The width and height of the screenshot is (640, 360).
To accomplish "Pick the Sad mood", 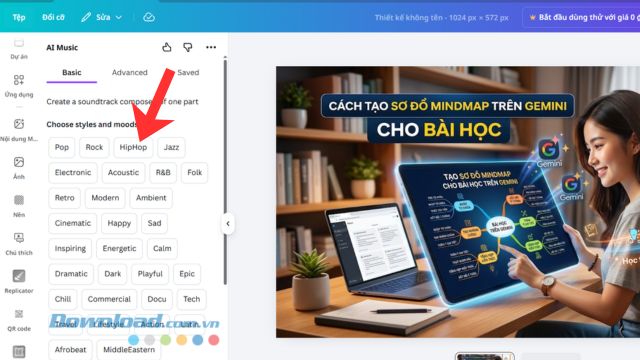I will click(x=154, y=223).
